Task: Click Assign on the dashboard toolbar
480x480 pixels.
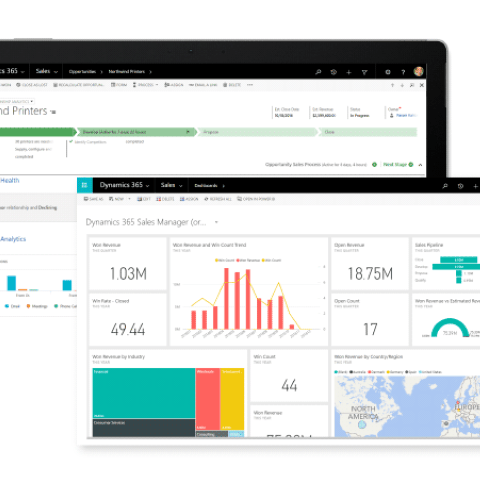Action: [189, 199]
